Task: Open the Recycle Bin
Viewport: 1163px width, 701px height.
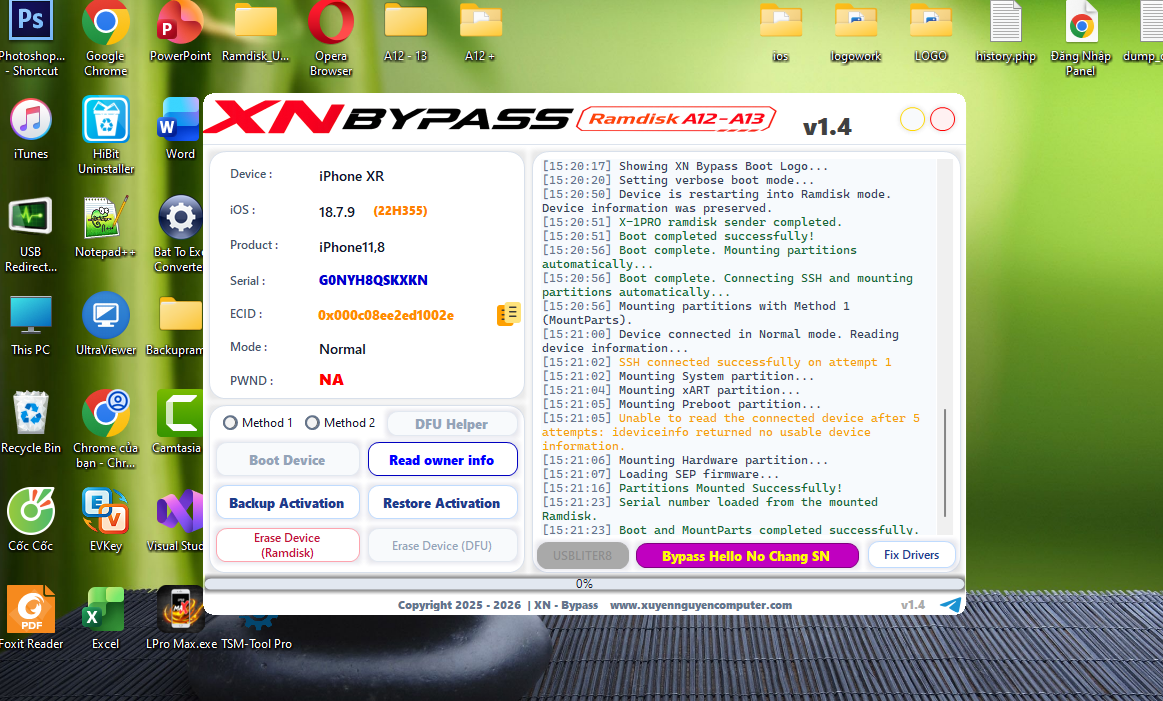Action: 30,423
